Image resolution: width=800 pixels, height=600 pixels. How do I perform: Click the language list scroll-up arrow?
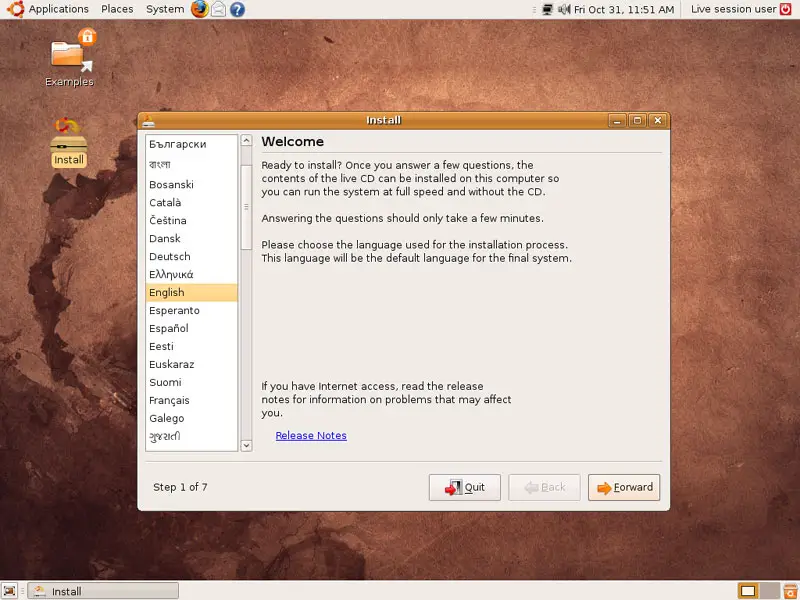pos(246,140)
